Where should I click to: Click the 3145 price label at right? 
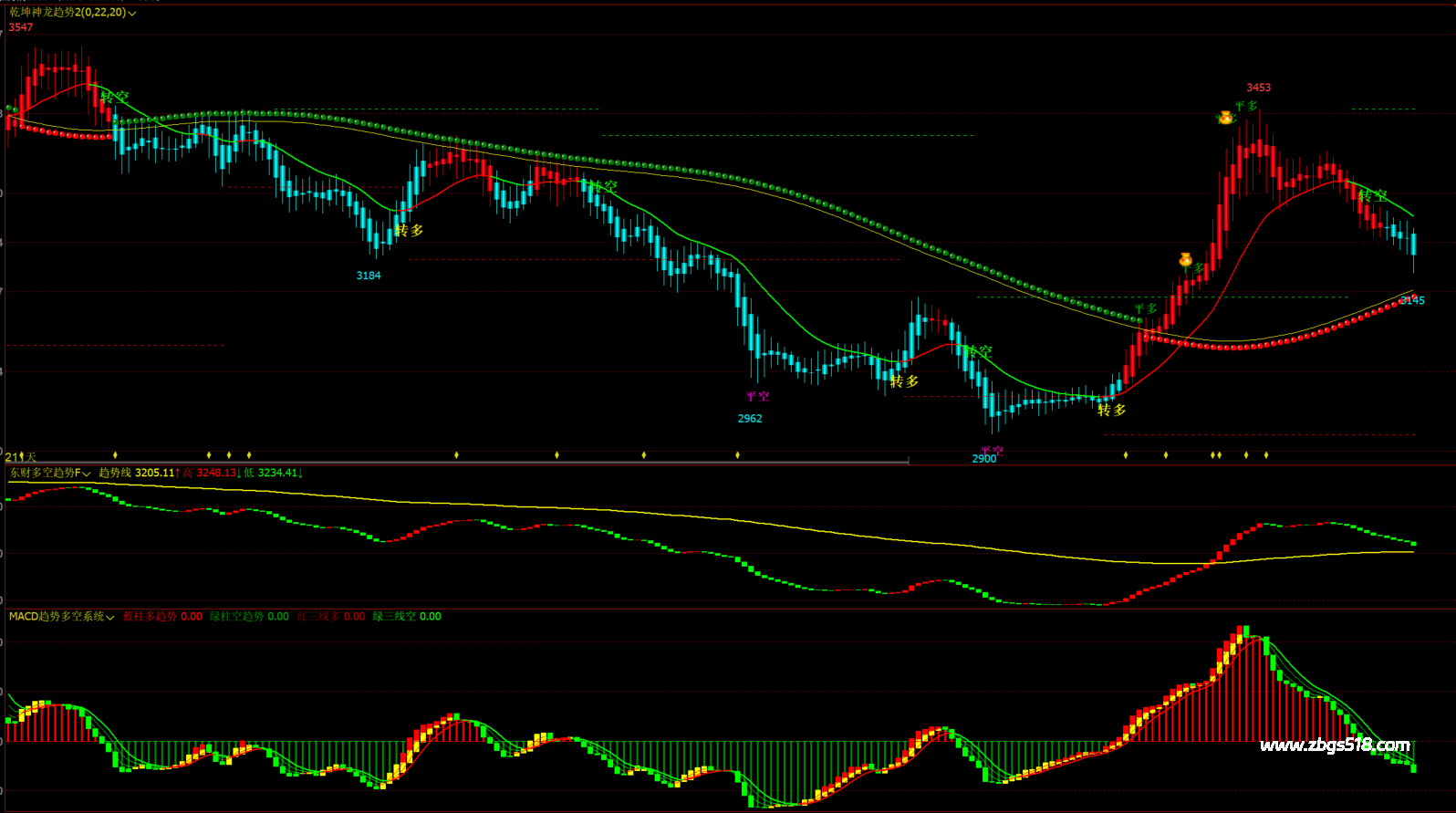point(1412,300)
